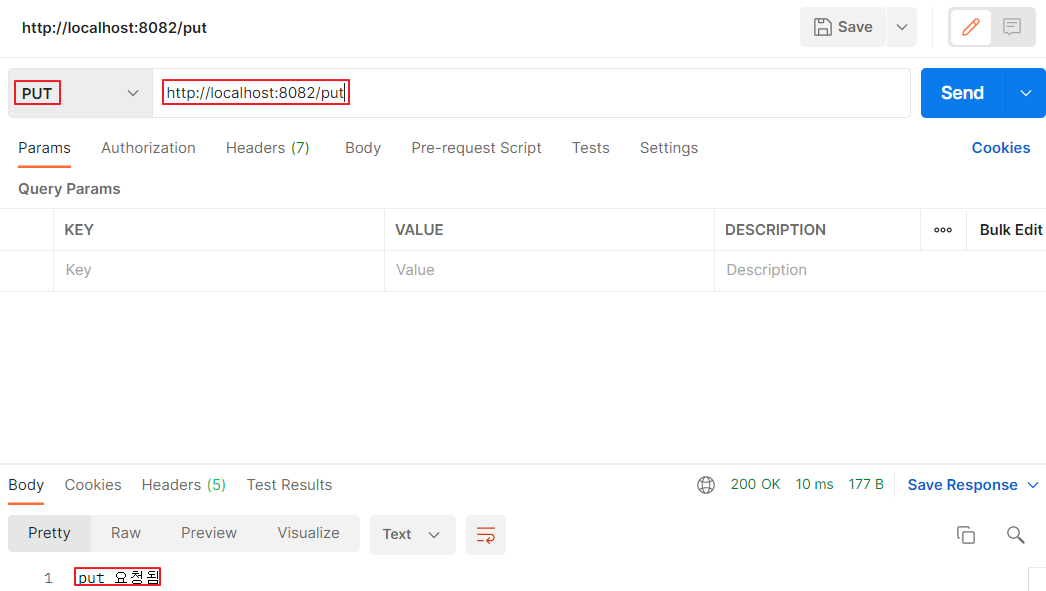
Task: Click the request URL input field
Action: 531,93
